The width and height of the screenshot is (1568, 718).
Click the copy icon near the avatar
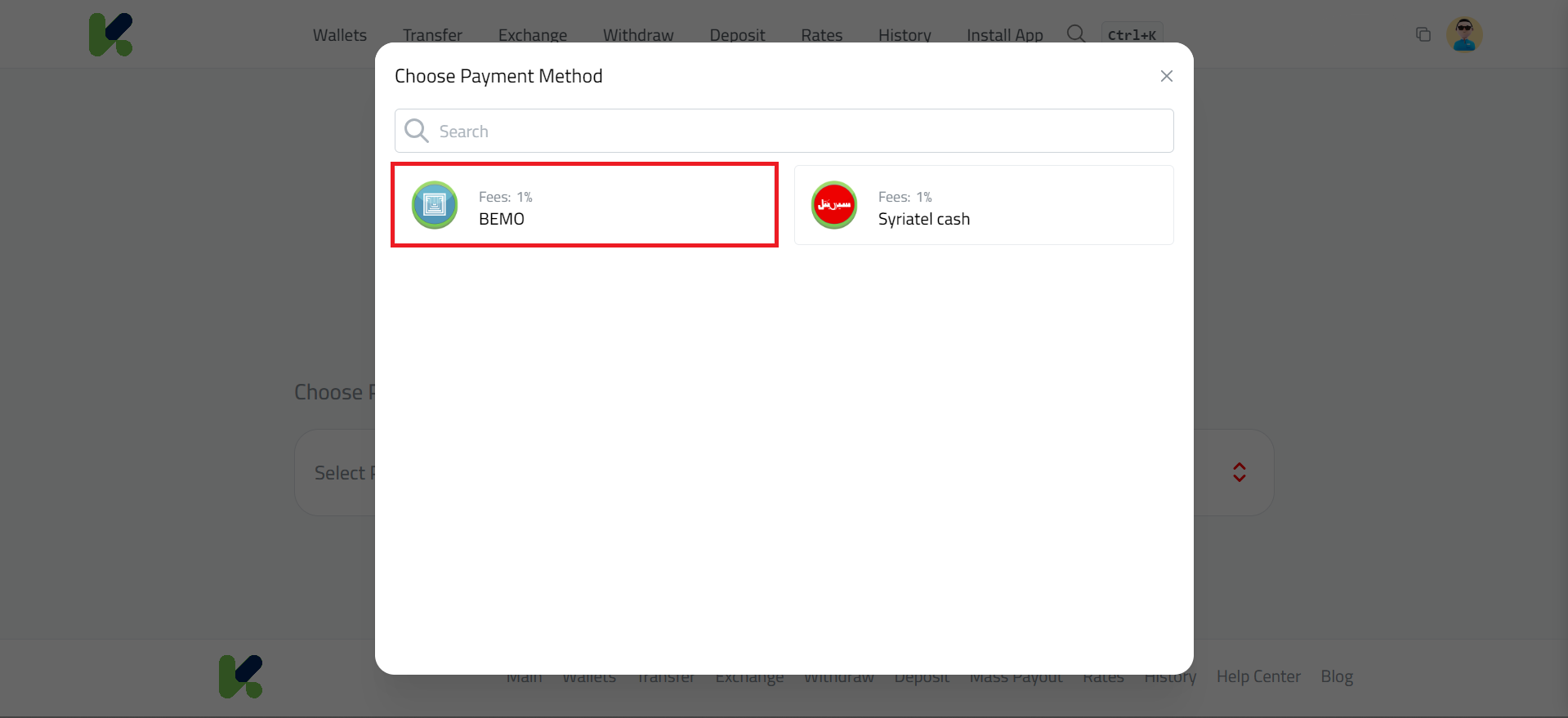coord(1423,34)
